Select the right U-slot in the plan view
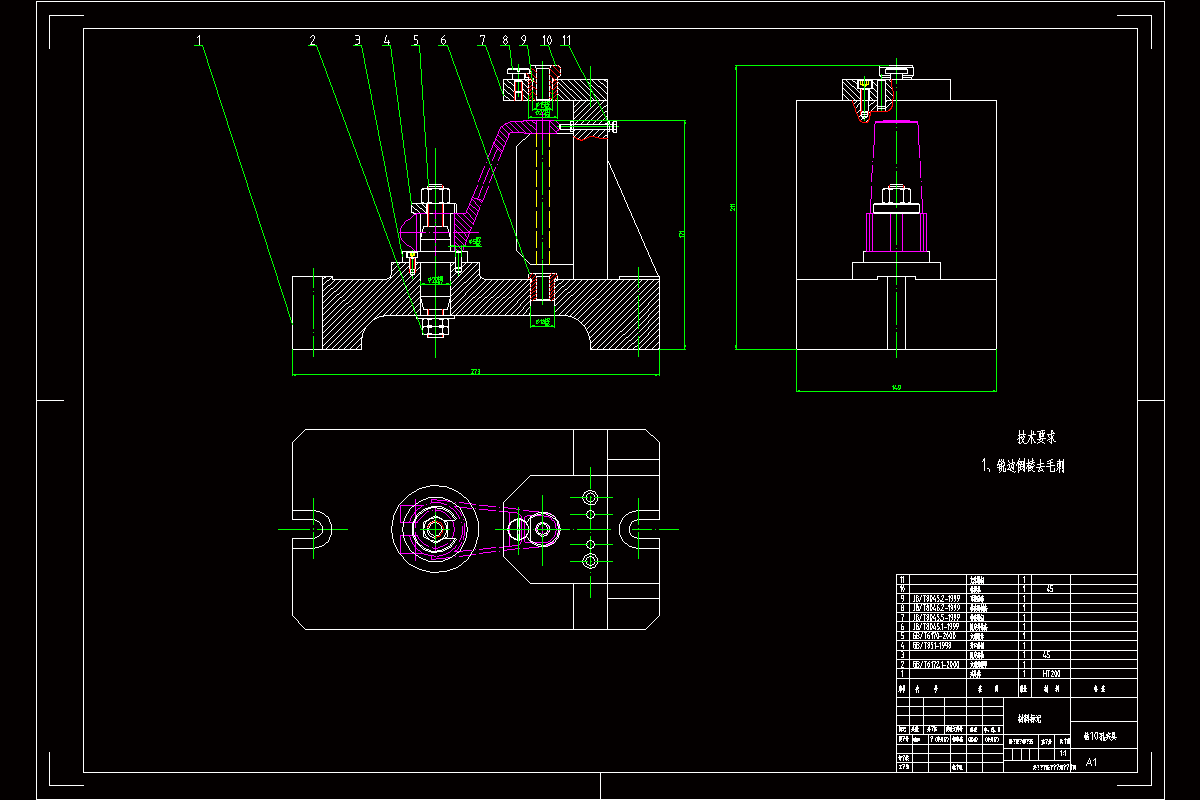The height and width of the screenshot is (800, 1200). pyautogui.click(x=640, y=527)
